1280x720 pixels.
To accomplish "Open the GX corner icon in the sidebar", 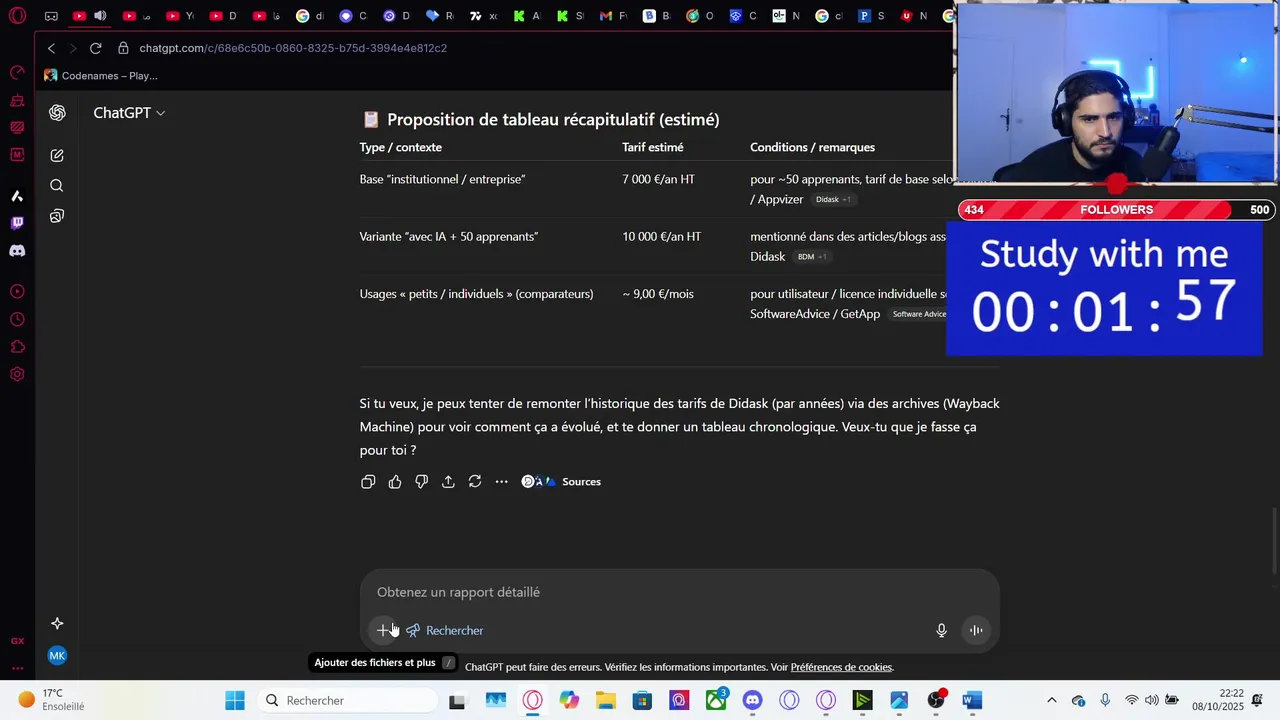I will (x=17, y=641).
